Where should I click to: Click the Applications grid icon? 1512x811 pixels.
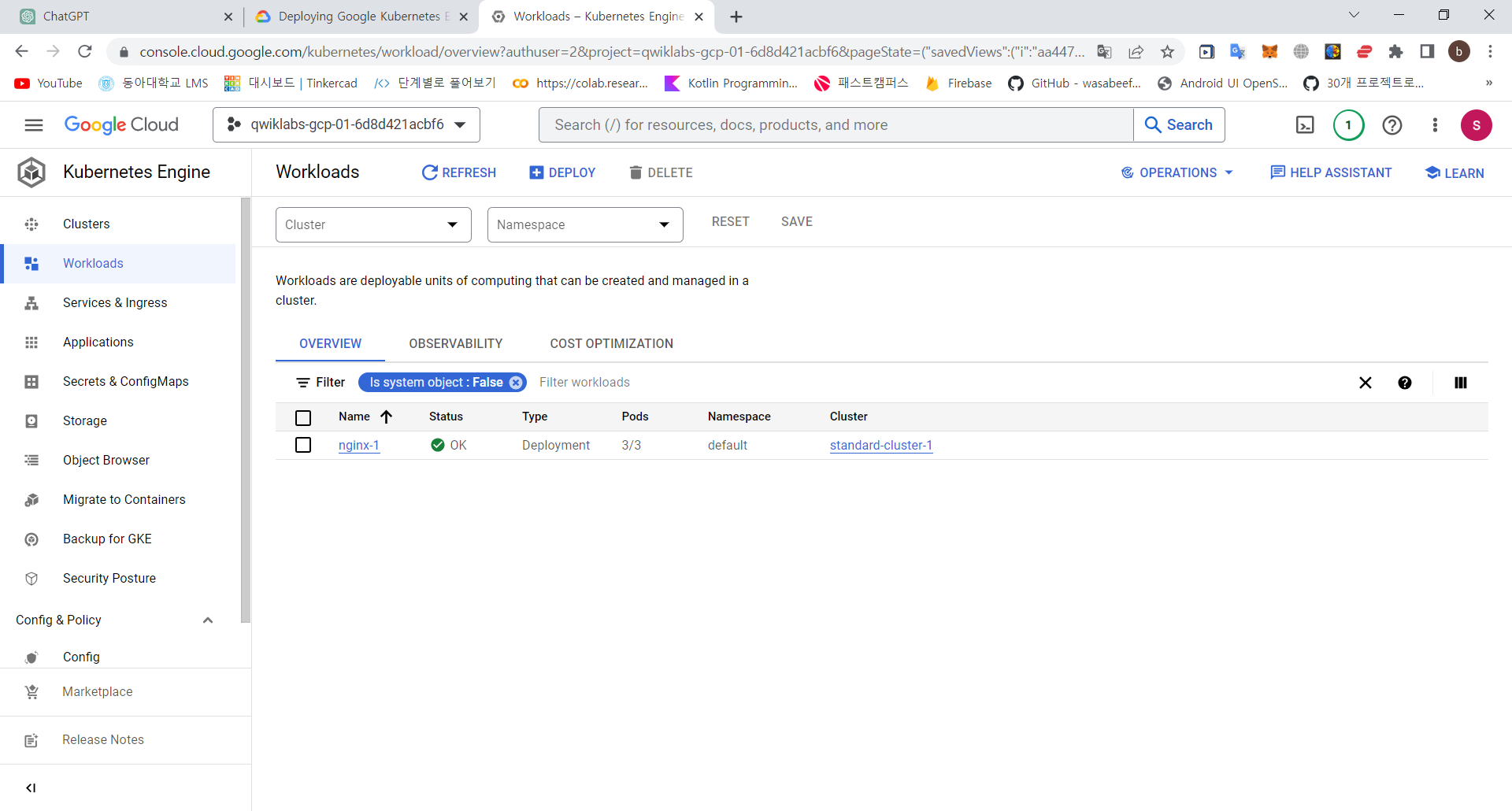pos(31,343)
